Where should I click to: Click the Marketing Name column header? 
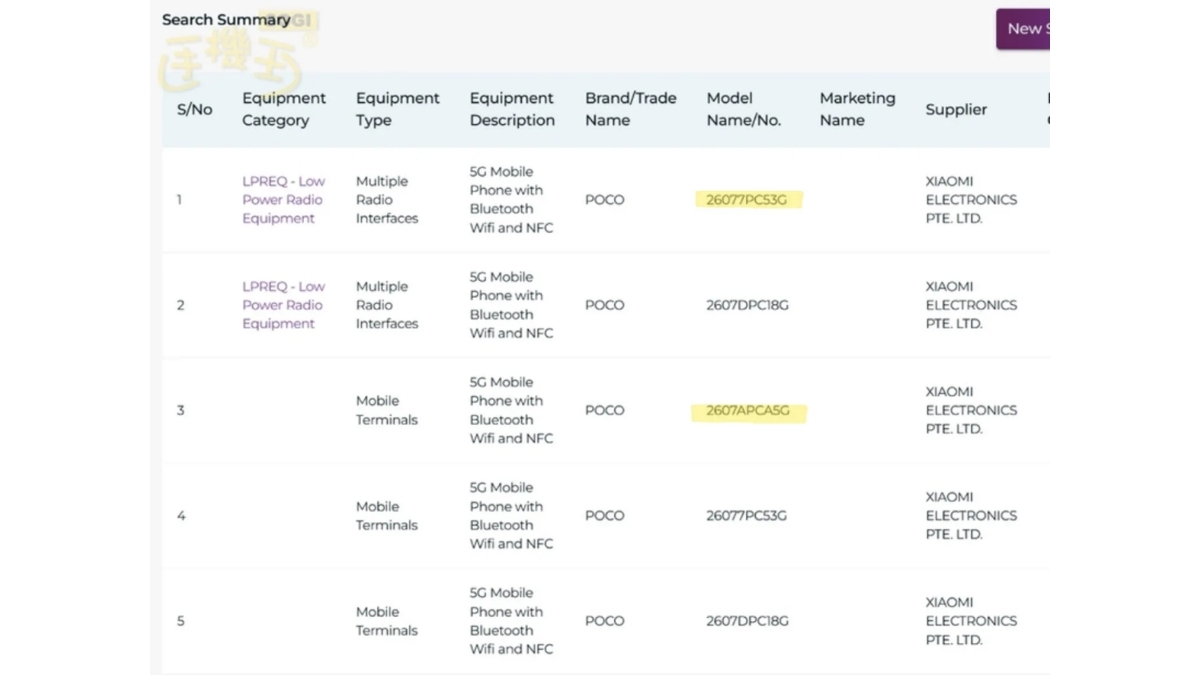(857, 109)
